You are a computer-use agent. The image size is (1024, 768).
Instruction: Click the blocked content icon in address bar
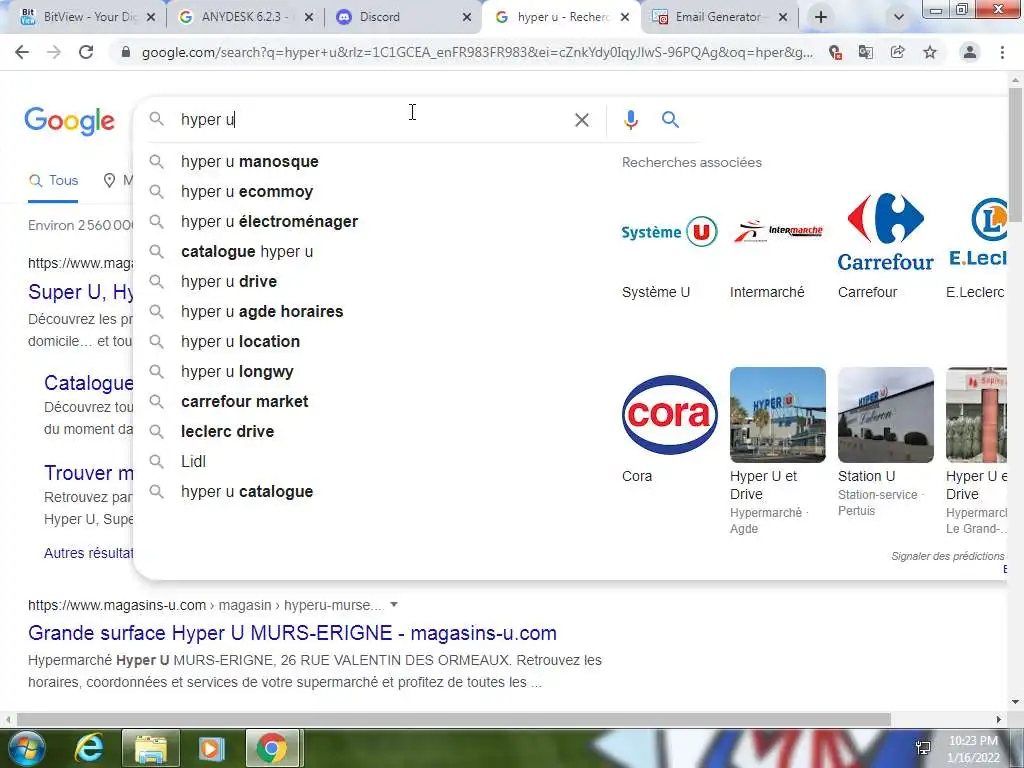click(835, 52)
